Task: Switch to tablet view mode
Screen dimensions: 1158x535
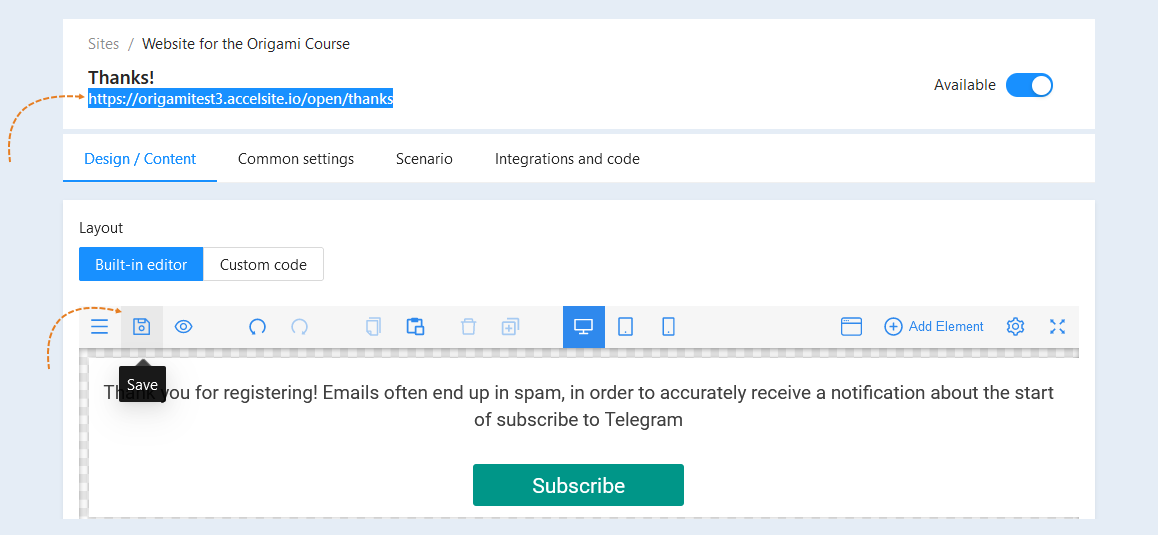Action: [626, 327]
